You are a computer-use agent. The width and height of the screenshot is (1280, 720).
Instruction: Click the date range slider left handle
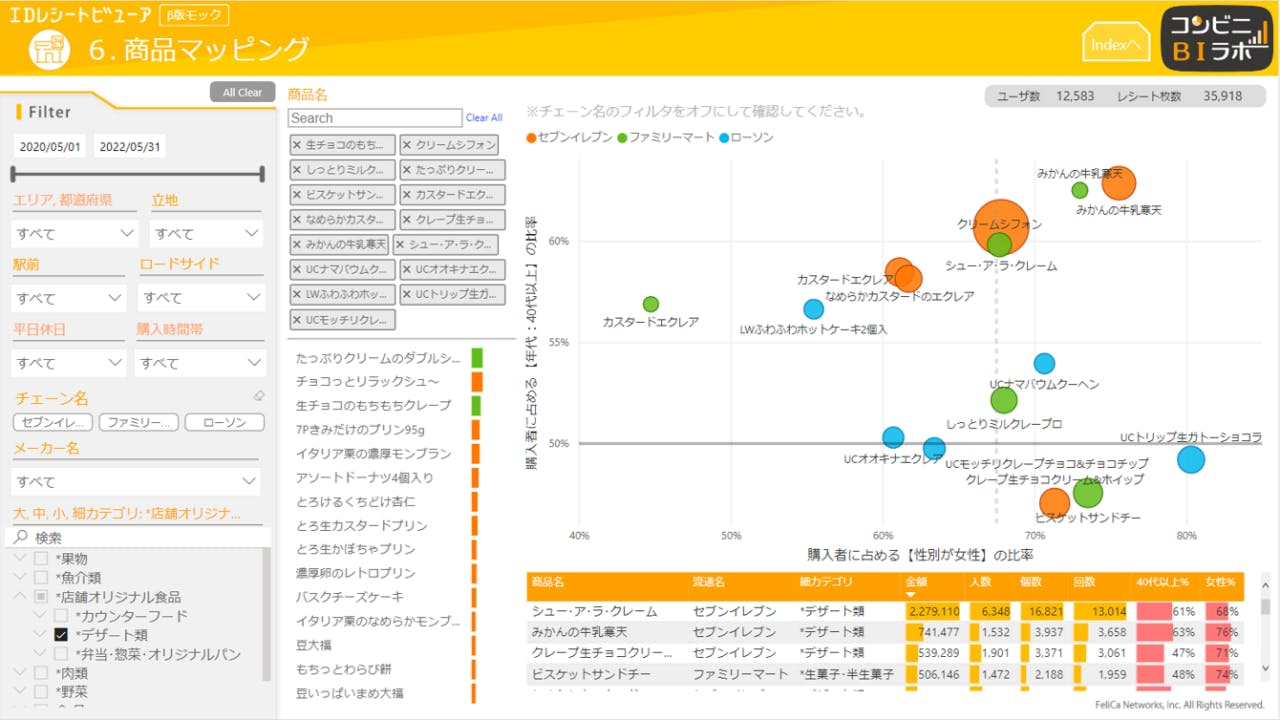(x=13, y=174)
